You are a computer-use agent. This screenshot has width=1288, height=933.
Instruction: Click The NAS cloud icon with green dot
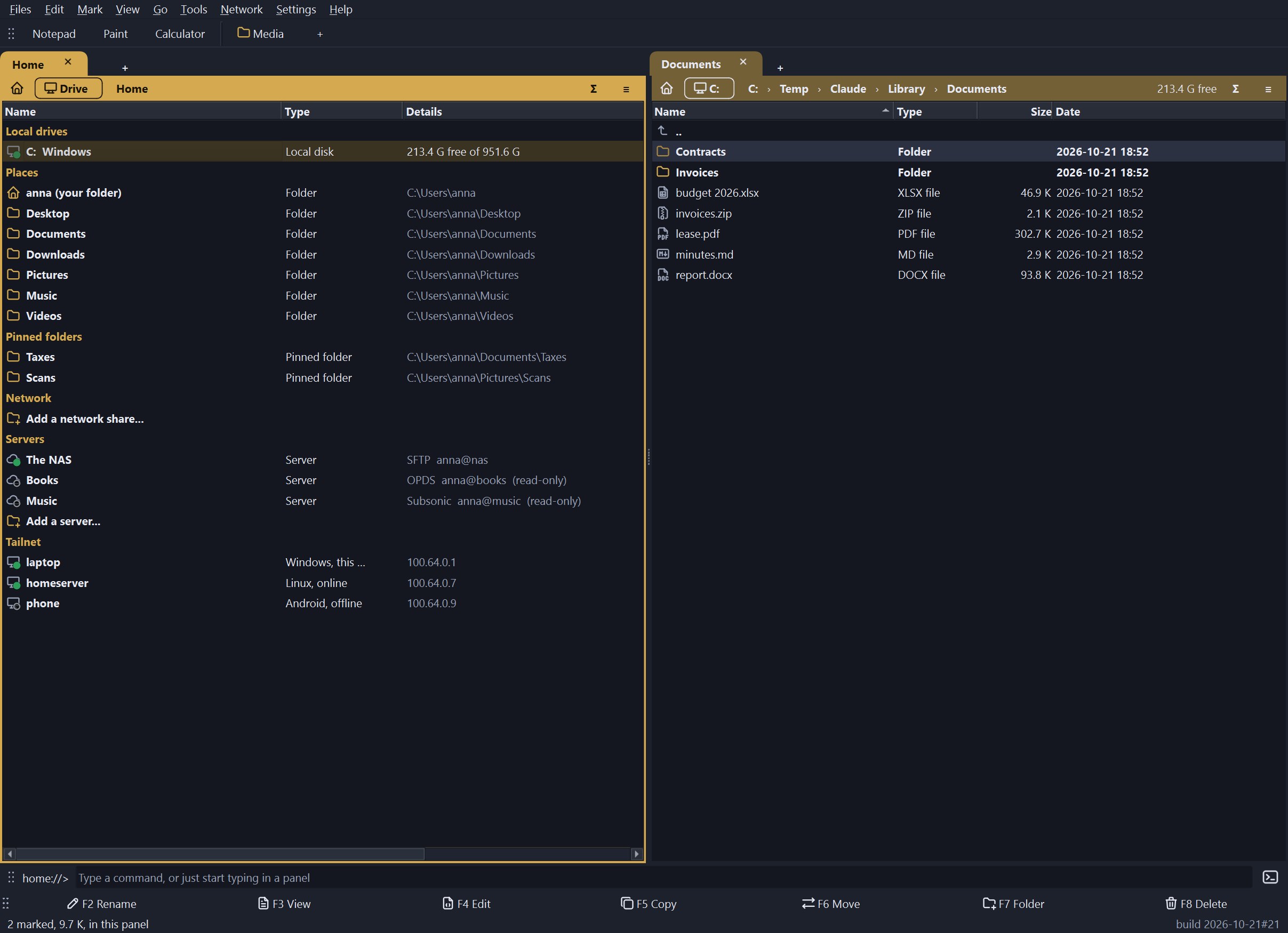14,460
